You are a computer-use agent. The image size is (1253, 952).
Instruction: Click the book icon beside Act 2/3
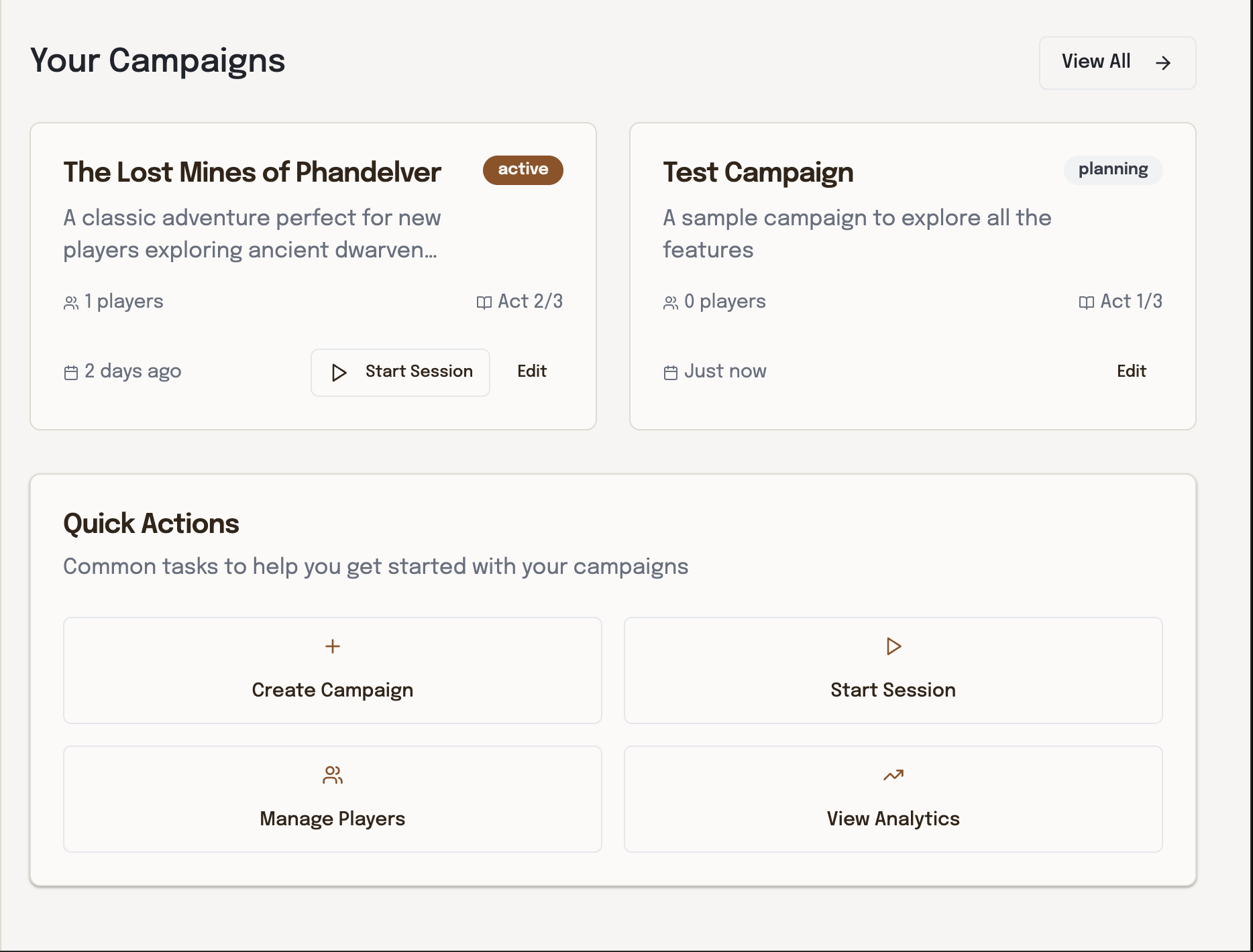484,302
